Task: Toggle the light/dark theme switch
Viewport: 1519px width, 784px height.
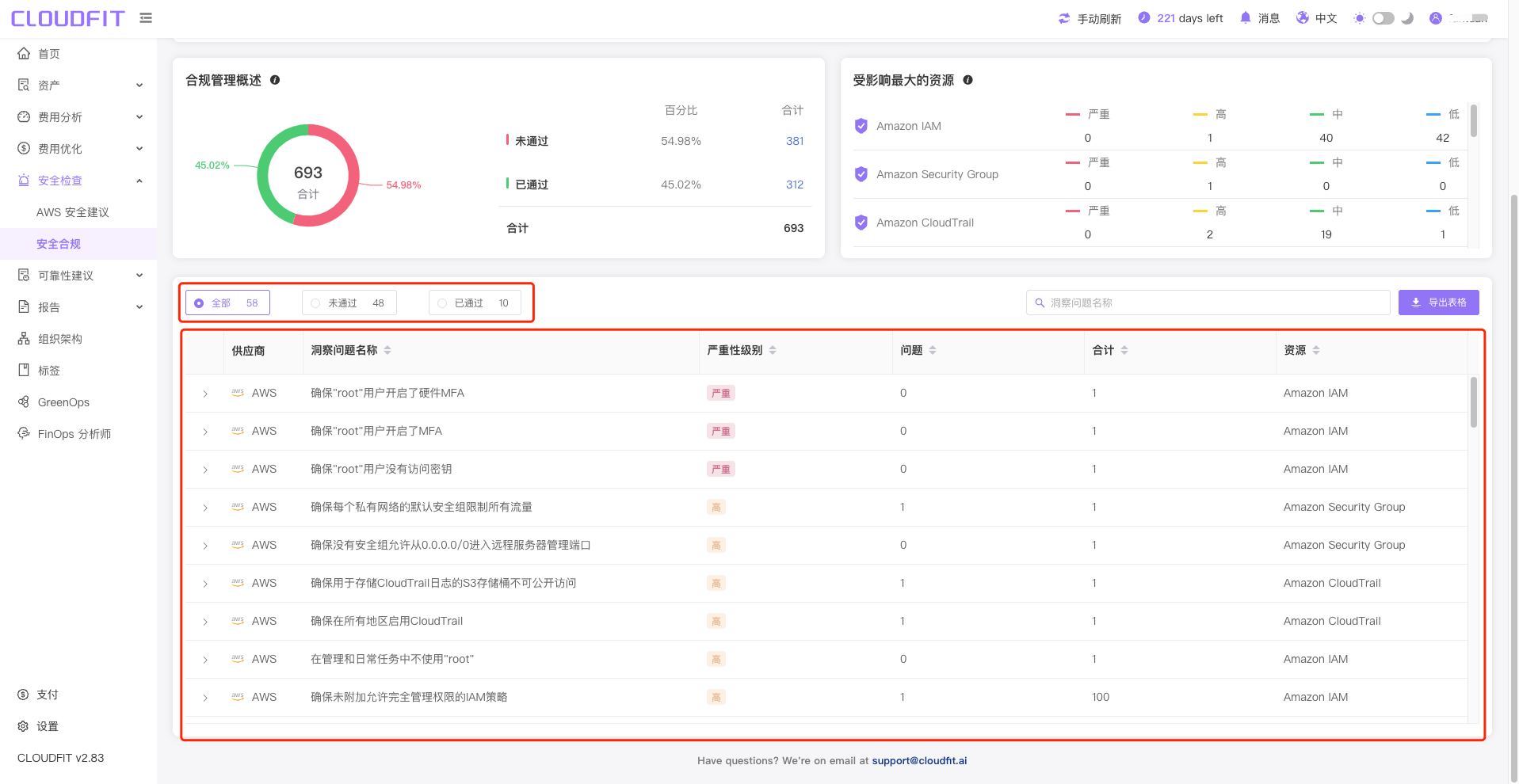Action: tap(1384, 18)
